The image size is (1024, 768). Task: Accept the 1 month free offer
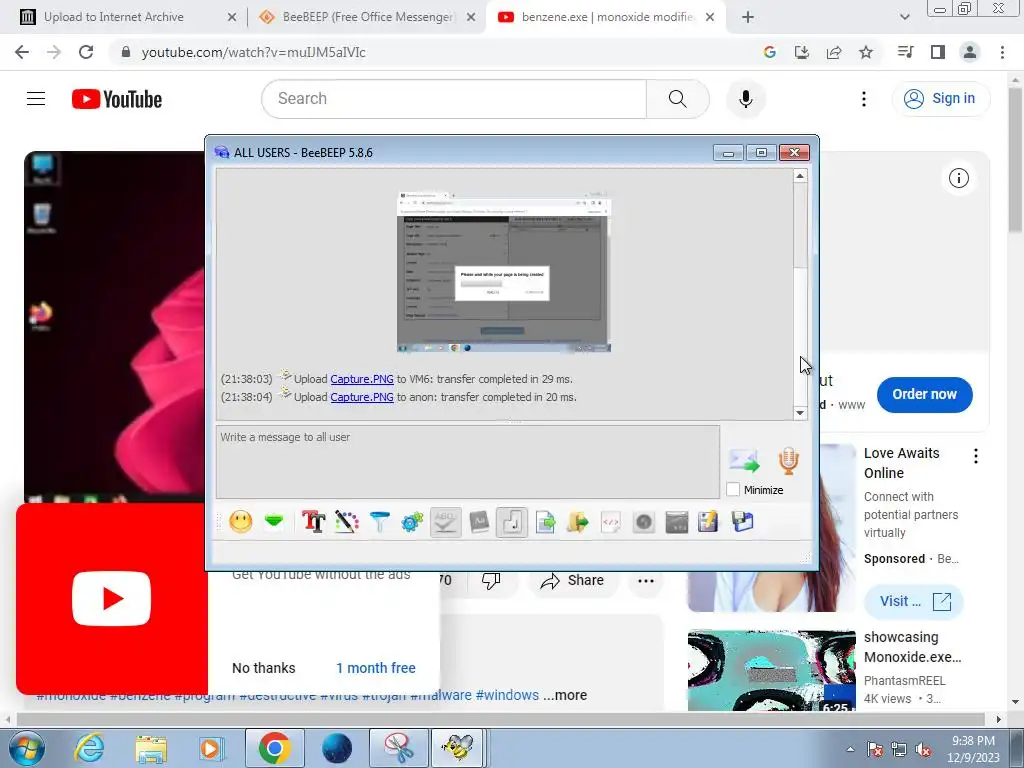pos(376,668)
